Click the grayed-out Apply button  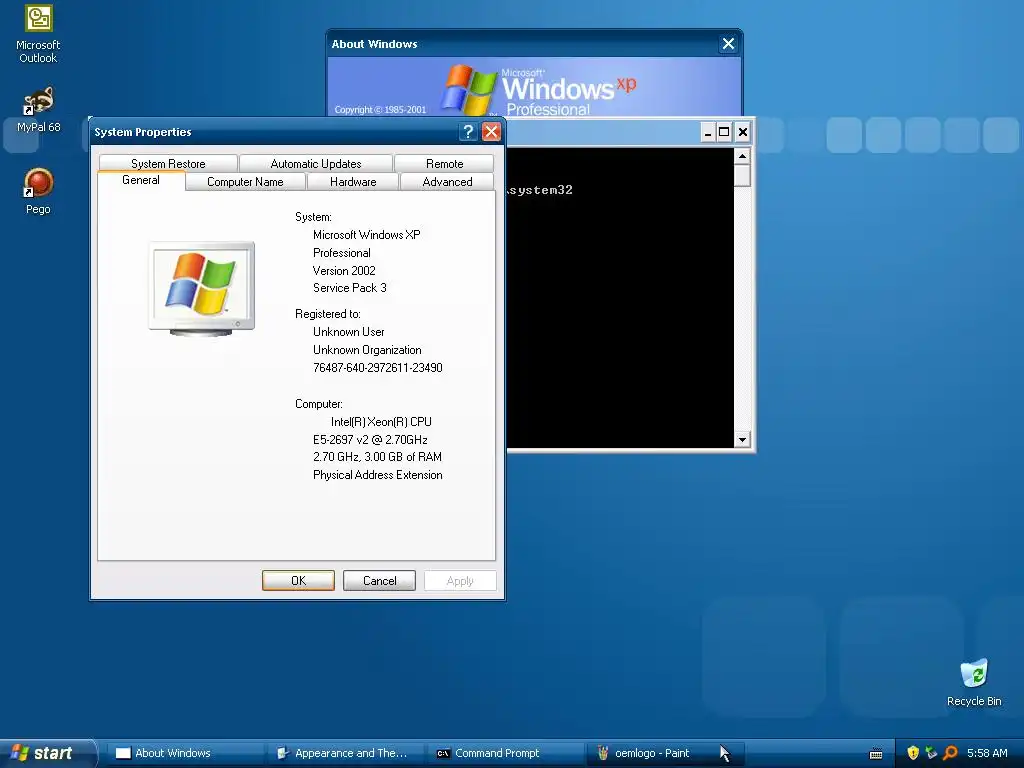[460, 581]
